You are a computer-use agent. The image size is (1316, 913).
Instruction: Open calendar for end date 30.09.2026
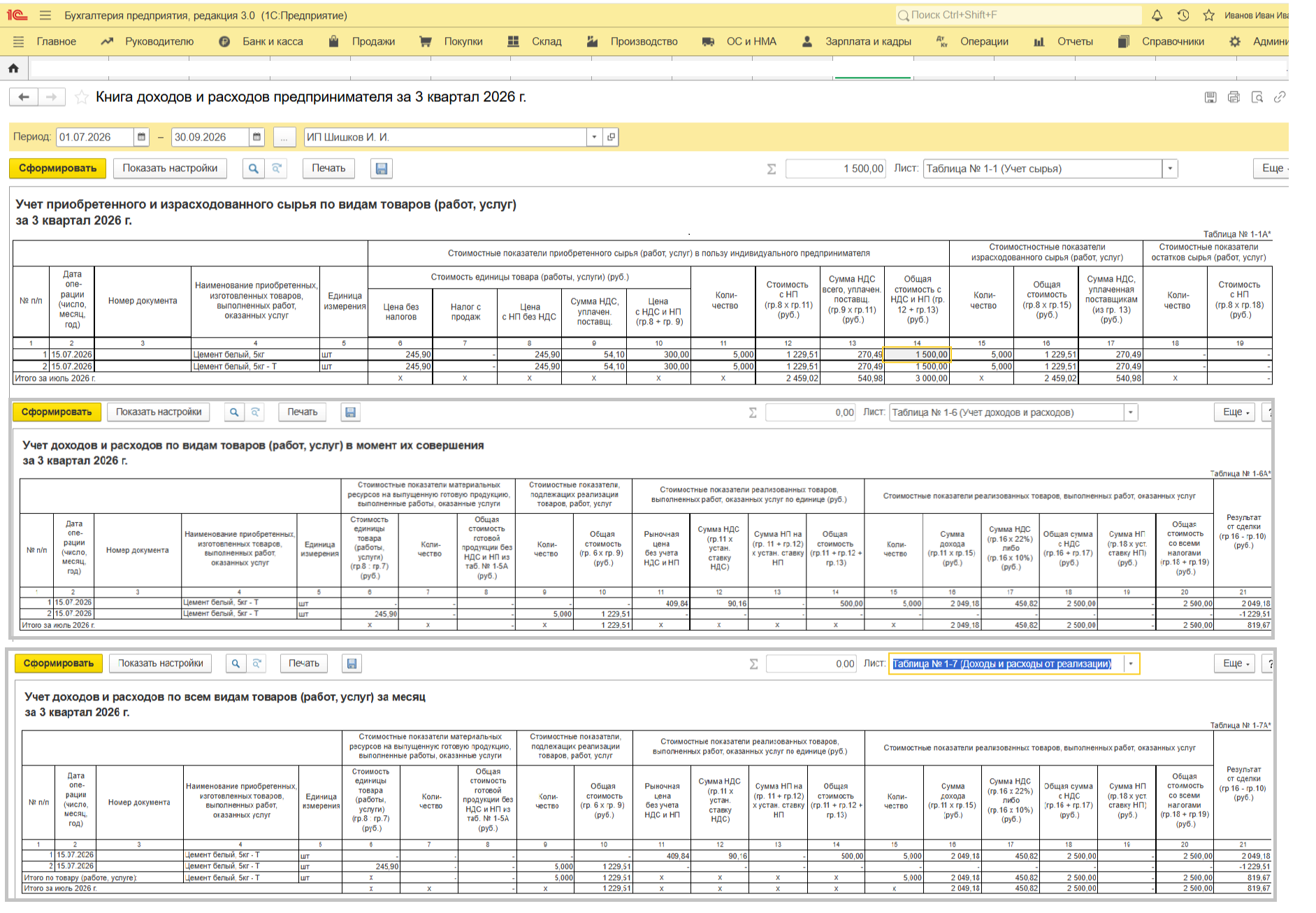click(x=257, y=137)
